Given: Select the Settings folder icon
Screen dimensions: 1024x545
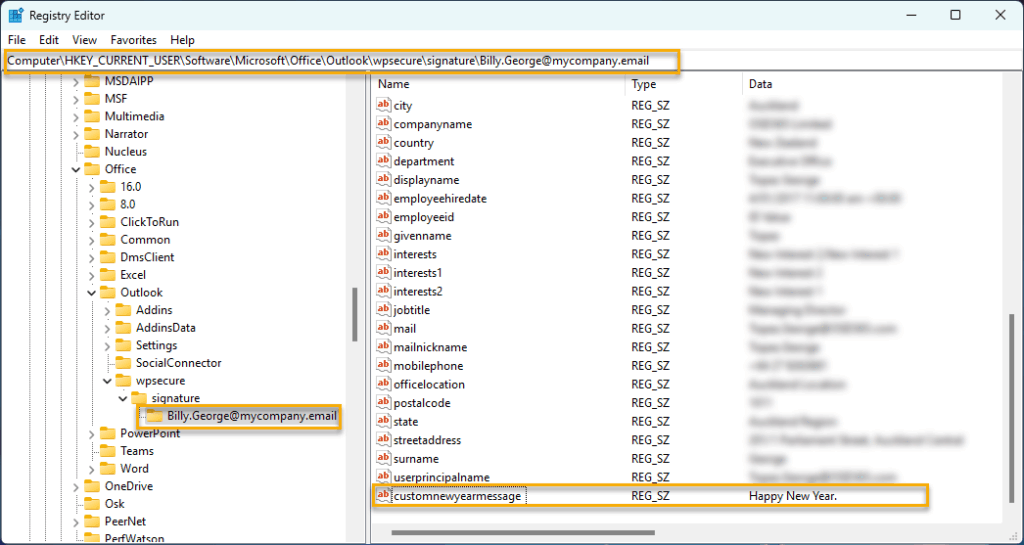Looking at the screenshot, I should pos(123,345).
